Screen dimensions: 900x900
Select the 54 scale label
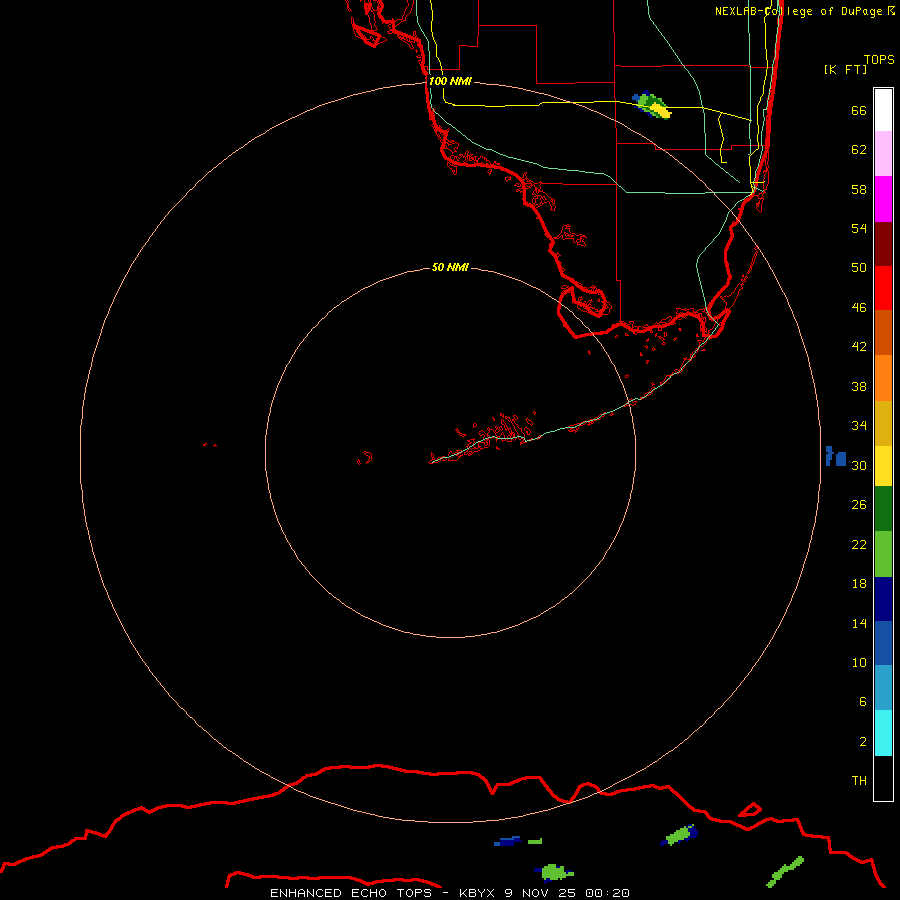click(859, 228)
